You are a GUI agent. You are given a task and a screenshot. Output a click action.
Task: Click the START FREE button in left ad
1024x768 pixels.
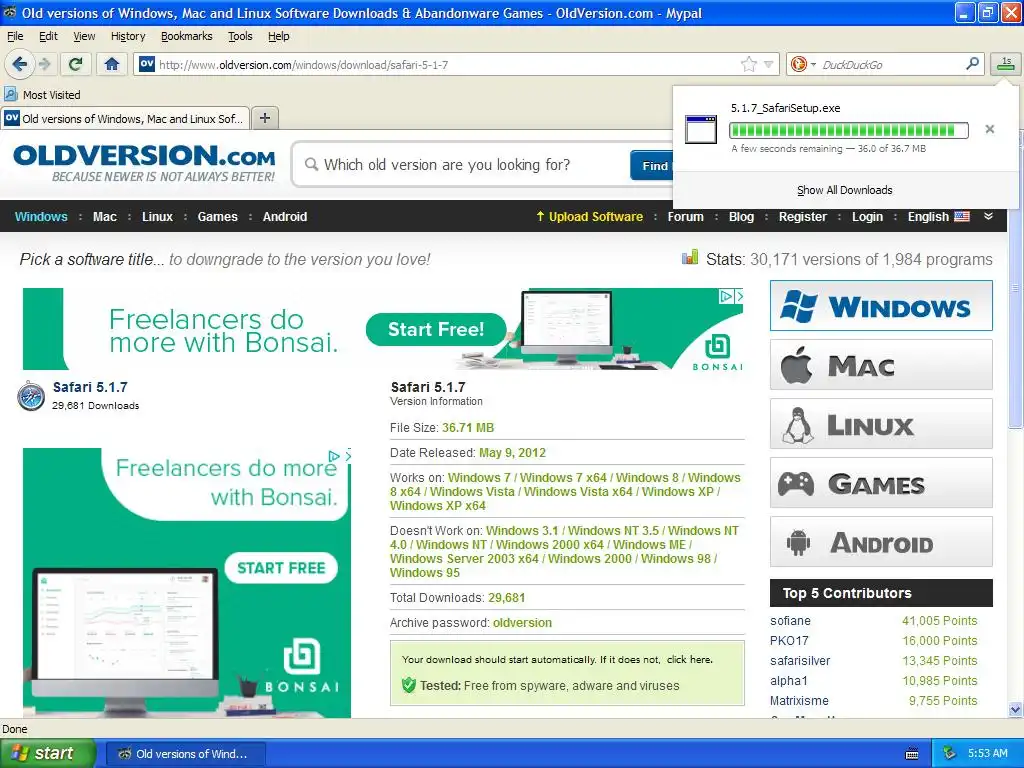[281, 568]
